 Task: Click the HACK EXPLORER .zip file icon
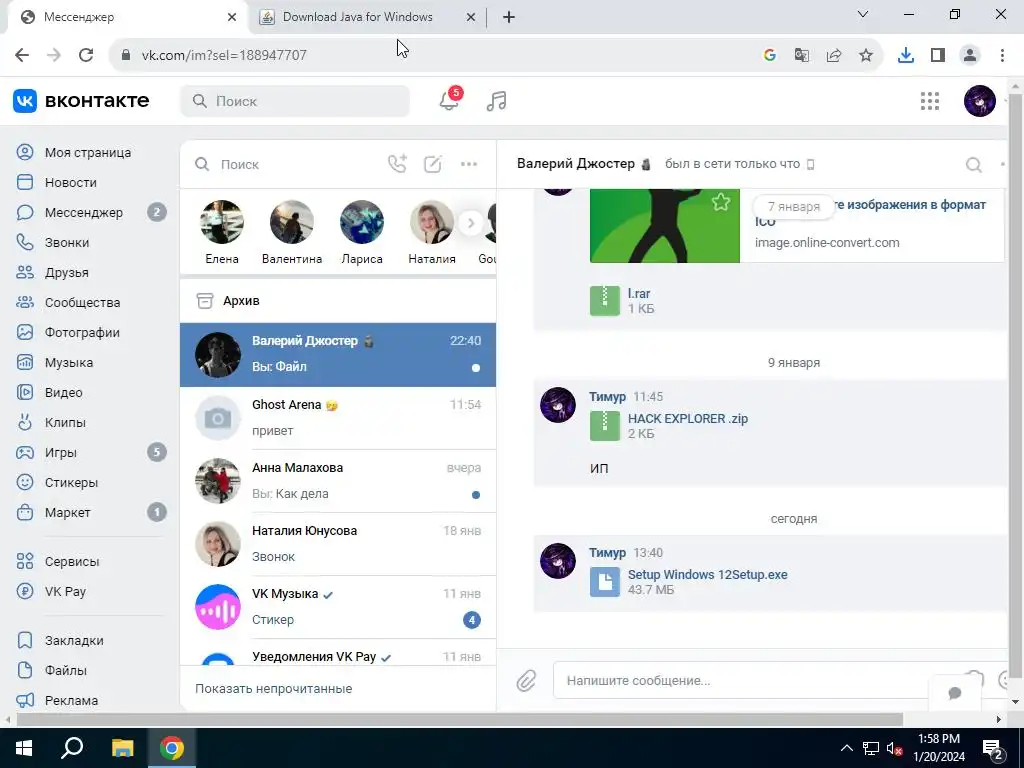(605, 426)
